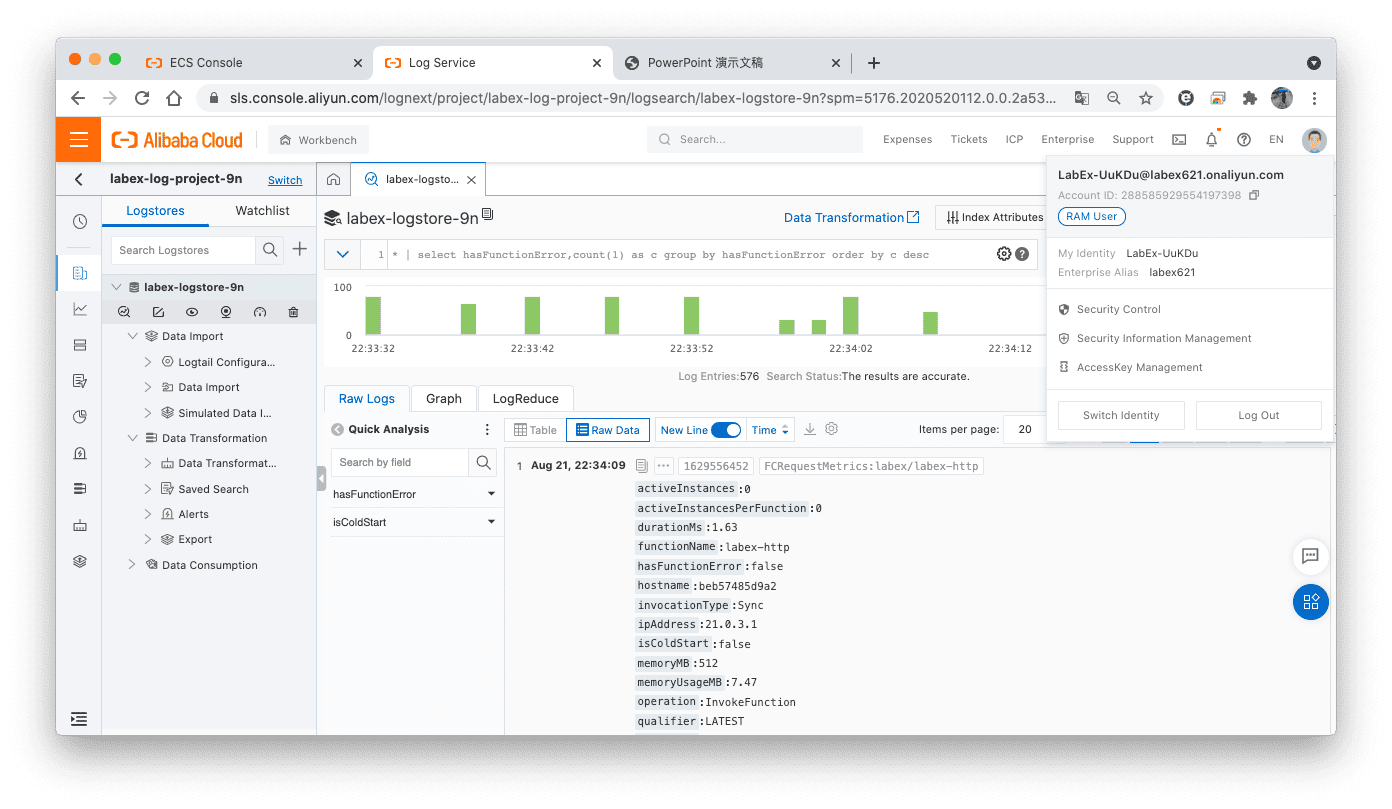Expand the Data Consumption tree node
Image resolution: width=1392 pixels, height=809 pixels.
(132, 565)
